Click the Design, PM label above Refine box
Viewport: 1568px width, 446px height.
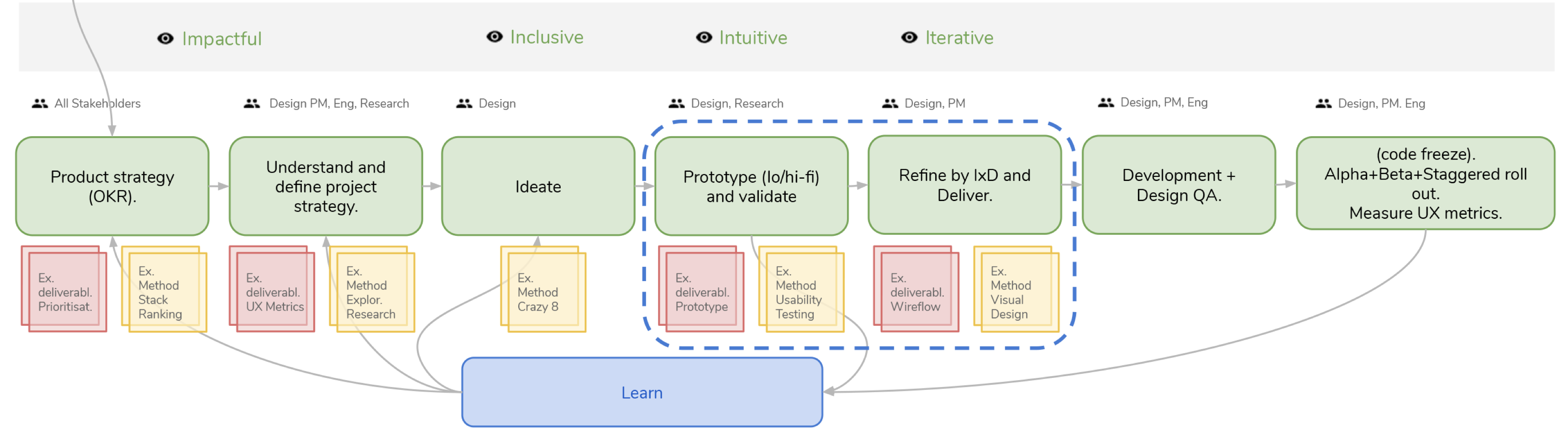click(x=935, y=104)
